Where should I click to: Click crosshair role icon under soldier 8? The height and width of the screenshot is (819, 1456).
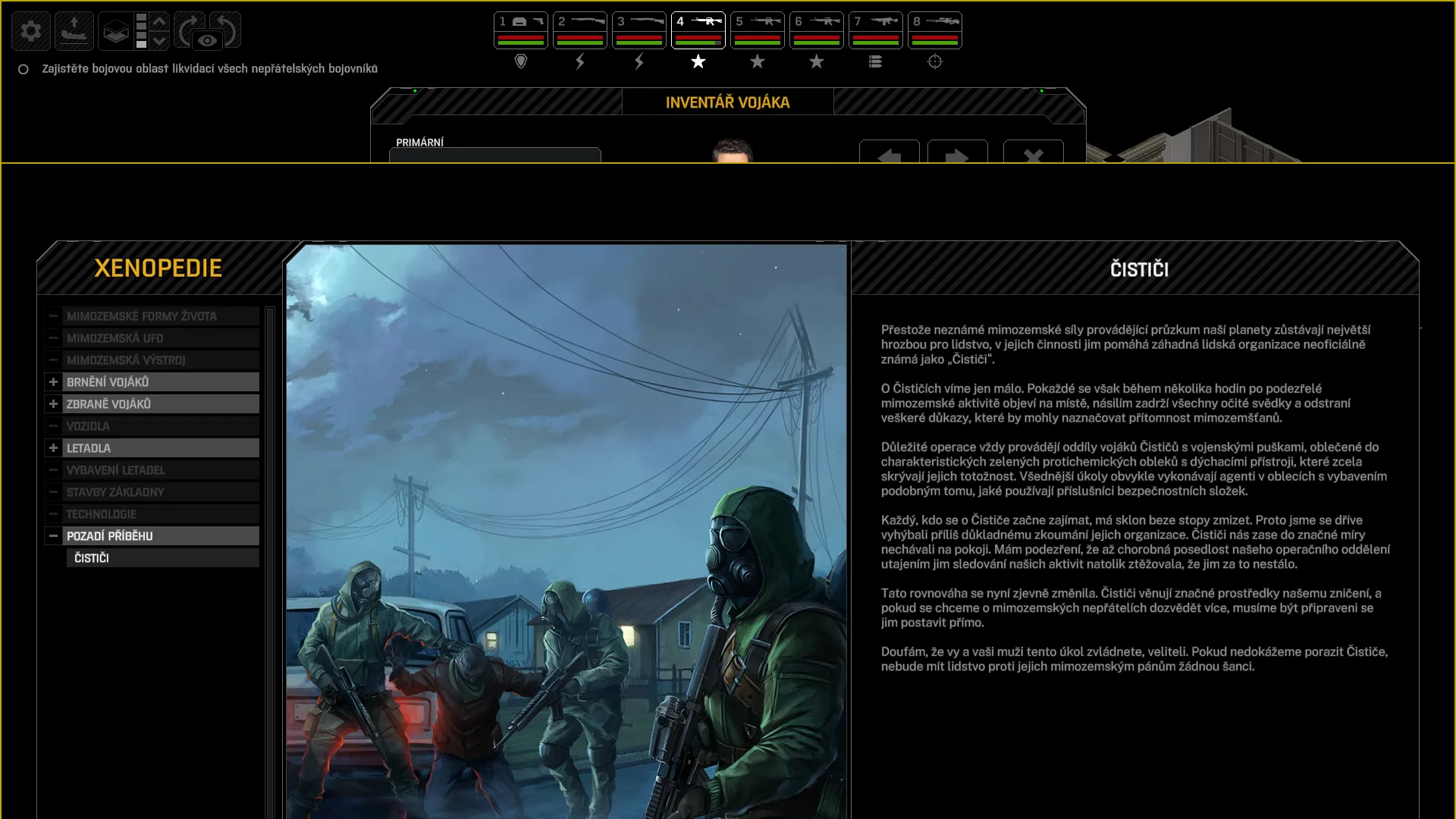935,61
